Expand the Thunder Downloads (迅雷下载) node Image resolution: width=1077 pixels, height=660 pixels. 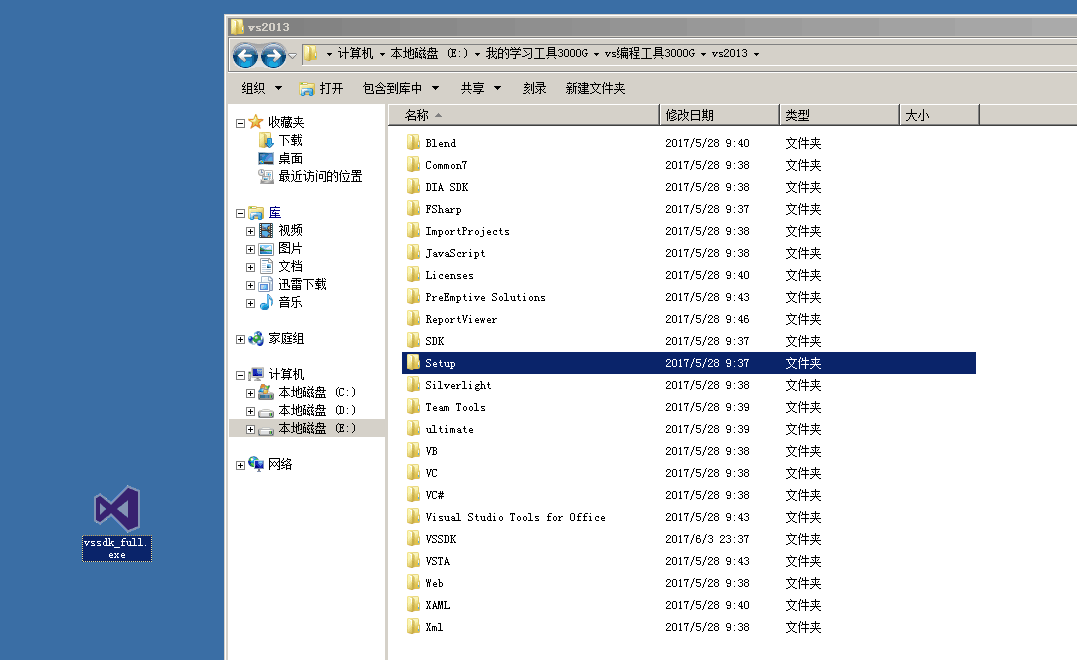pos(251,285)
